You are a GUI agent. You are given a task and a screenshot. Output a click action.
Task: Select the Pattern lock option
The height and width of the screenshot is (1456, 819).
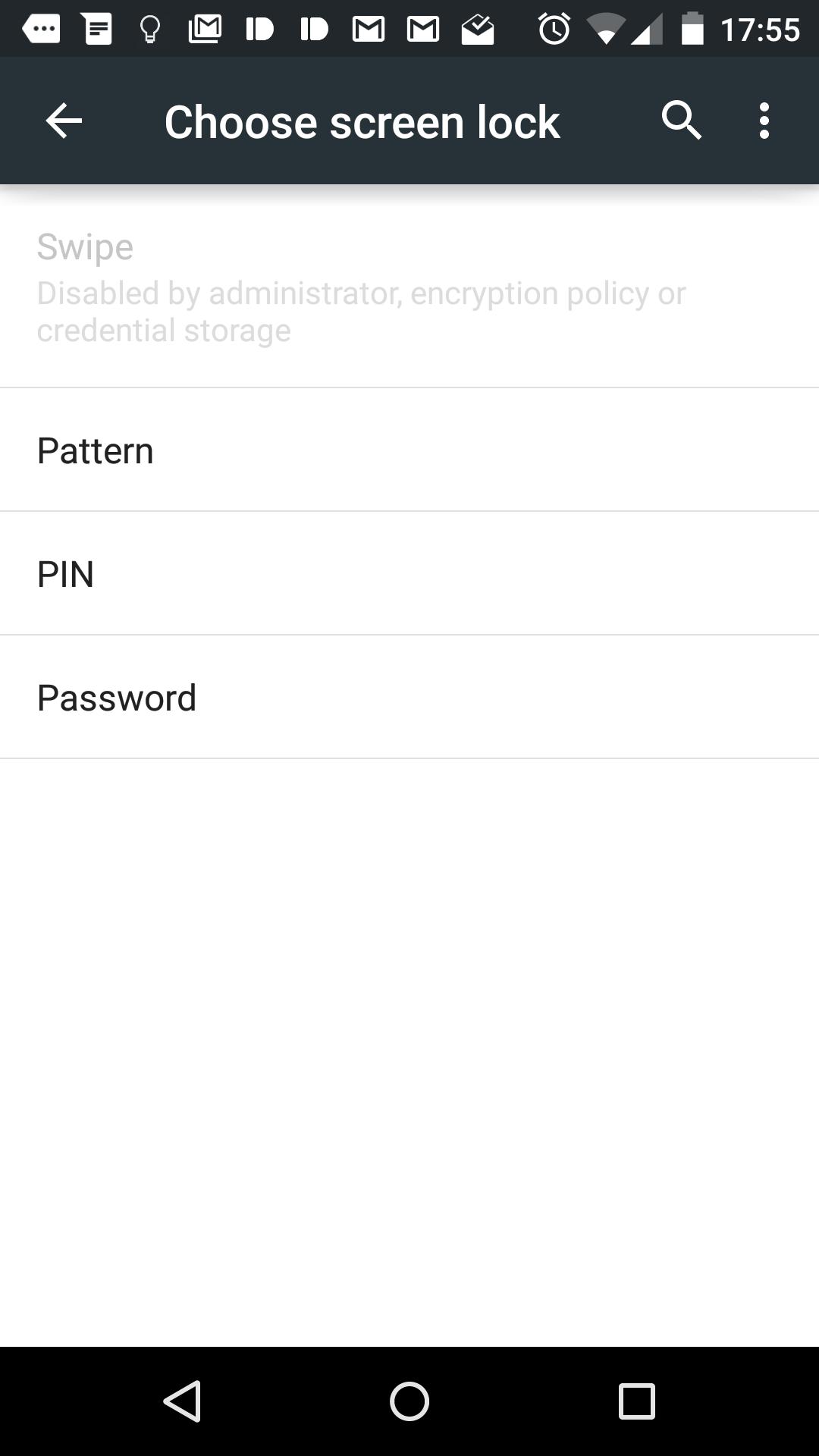click(x=409, y=450)
